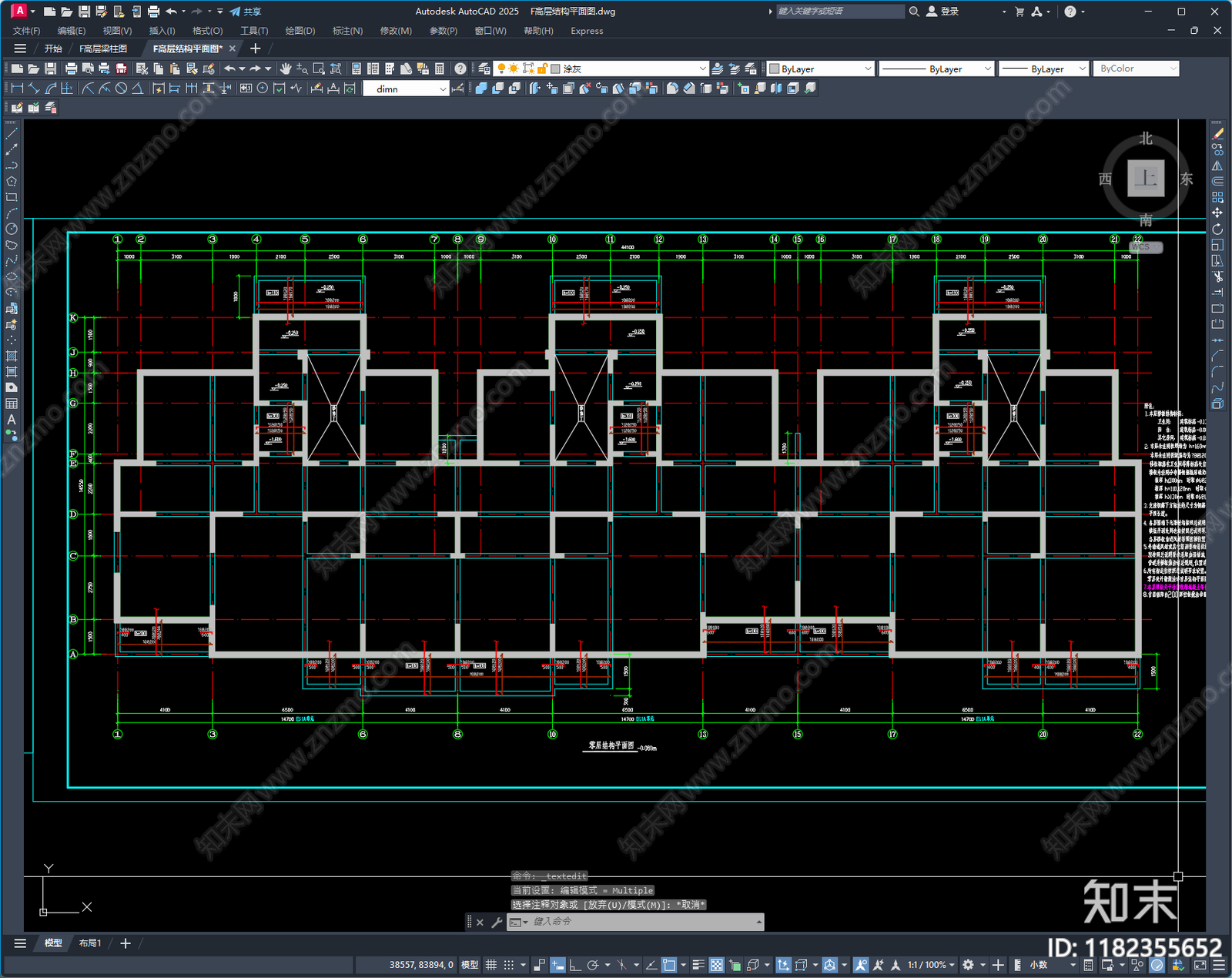Select the multiline Text tool
Viewport: 1232px width, 978px height.
tap(12, 420)
